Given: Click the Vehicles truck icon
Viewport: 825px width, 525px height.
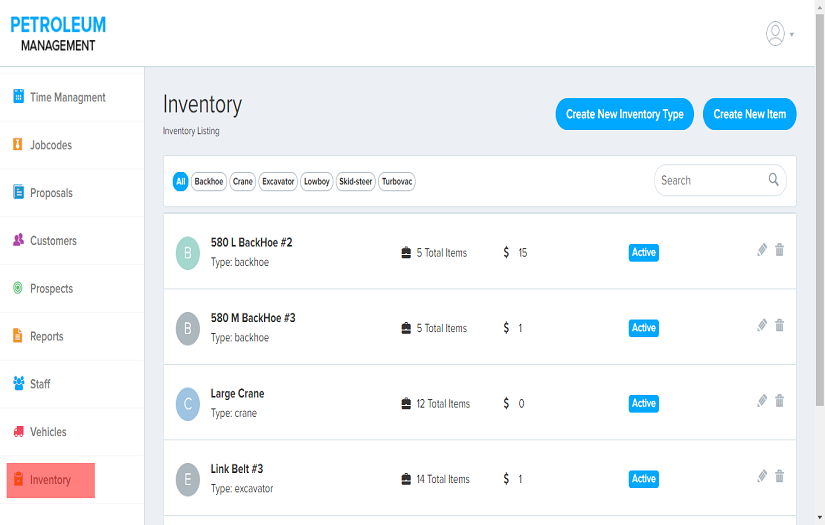Looking at the screenshot, I should (x=18, y=431).
